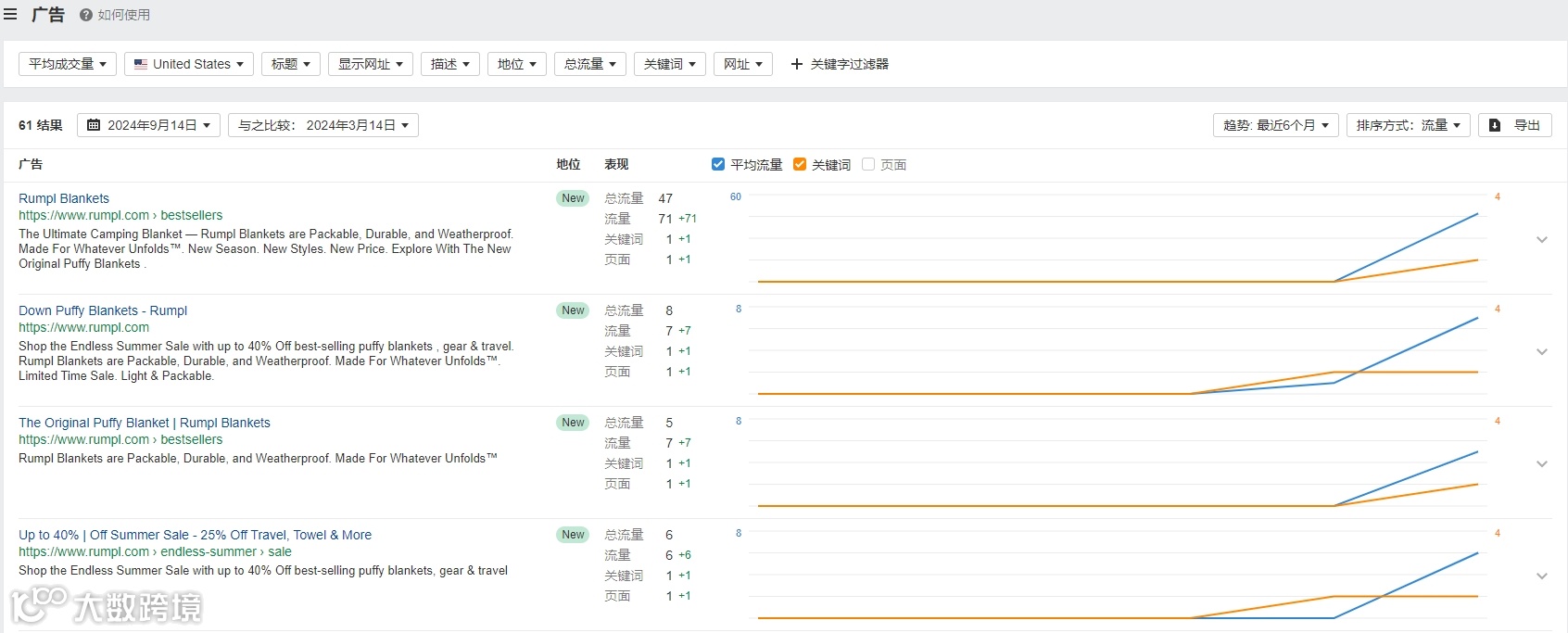Click the New badge on Rumpl Blankets row
The width and height of the screenshot is (1568, 633).
[x=573, y=198]
